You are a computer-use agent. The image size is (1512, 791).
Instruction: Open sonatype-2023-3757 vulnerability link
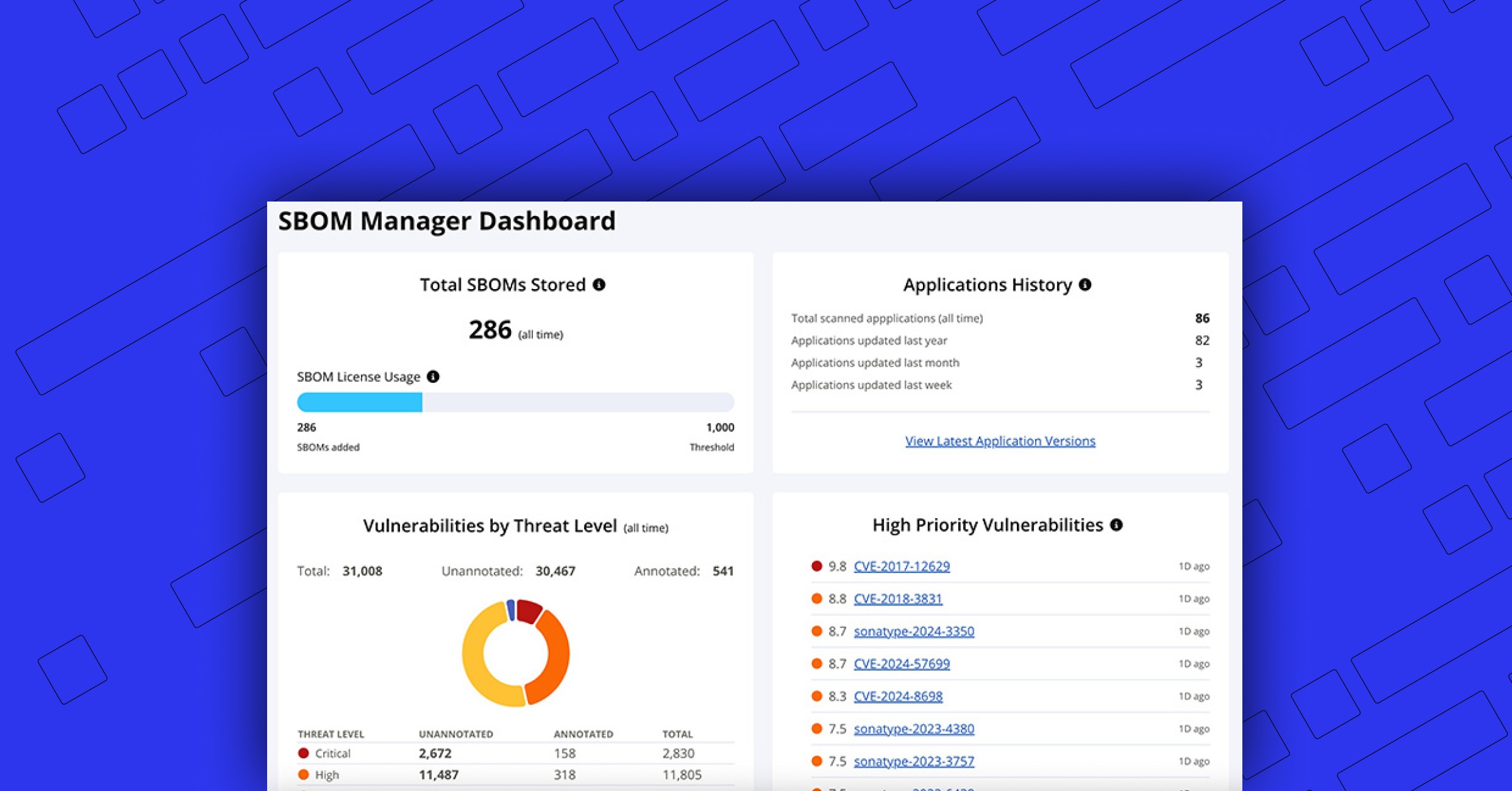tap(914, 761)
